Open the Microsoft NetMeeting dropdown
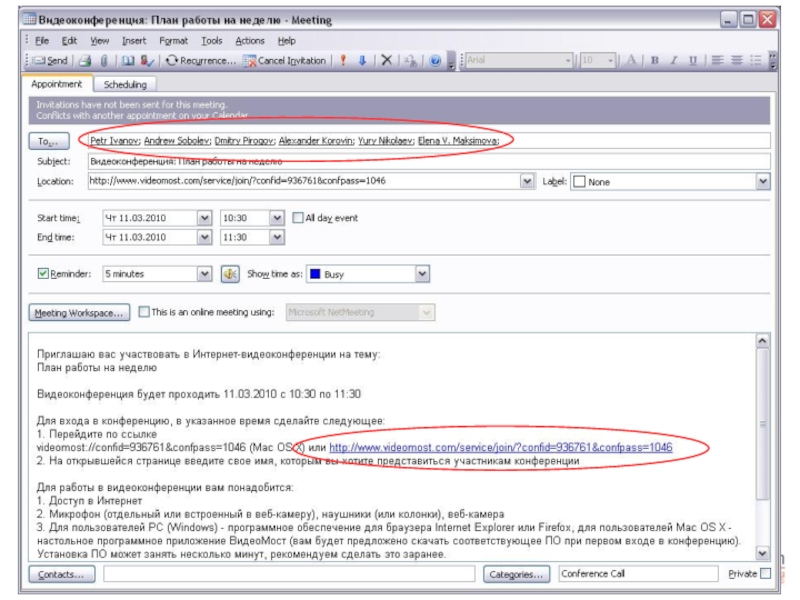This screenshot has width=800, height=600. pyautogui.click(x=427, y=312)
